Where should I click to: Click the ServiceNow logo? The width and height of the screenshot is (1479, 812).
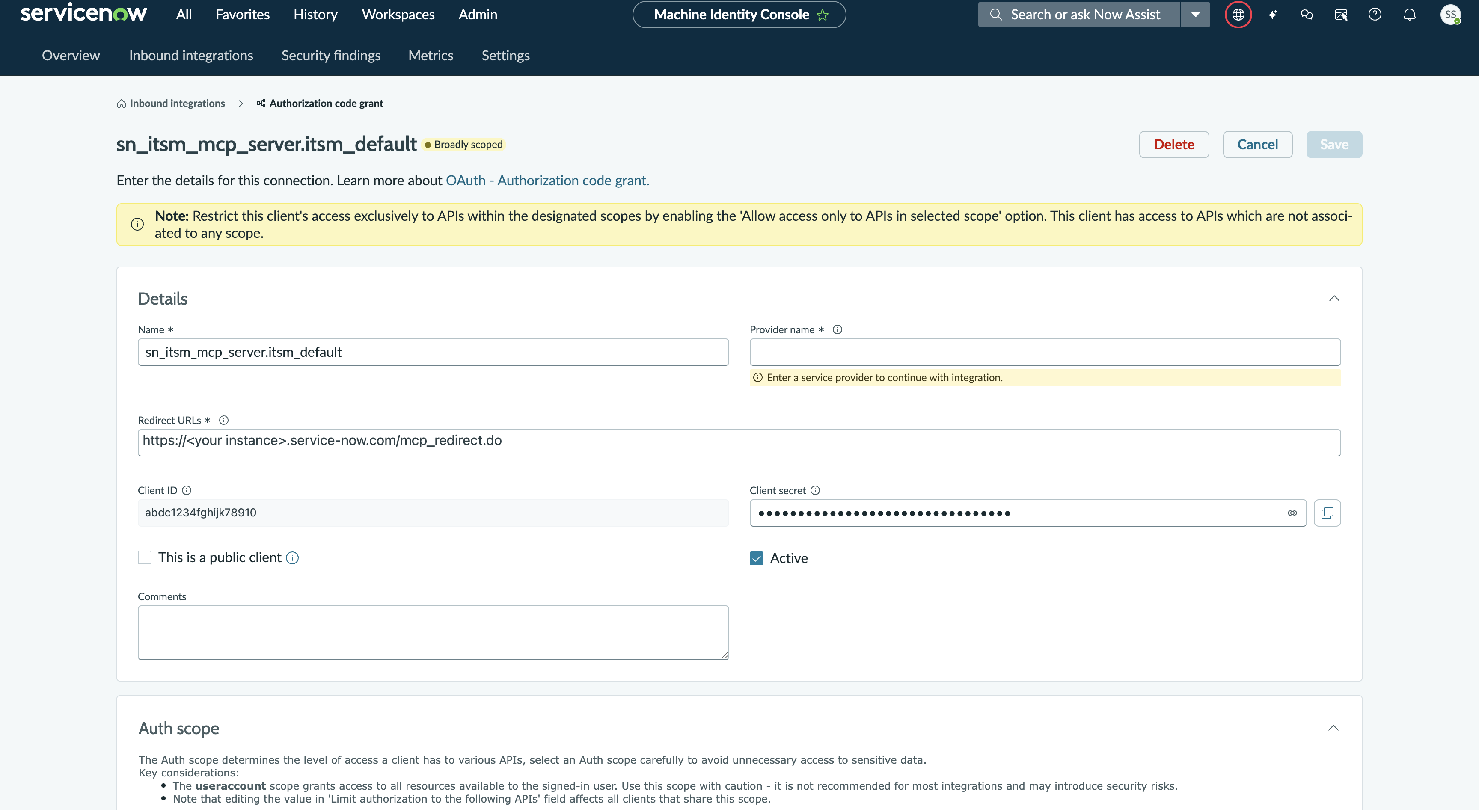84,13
